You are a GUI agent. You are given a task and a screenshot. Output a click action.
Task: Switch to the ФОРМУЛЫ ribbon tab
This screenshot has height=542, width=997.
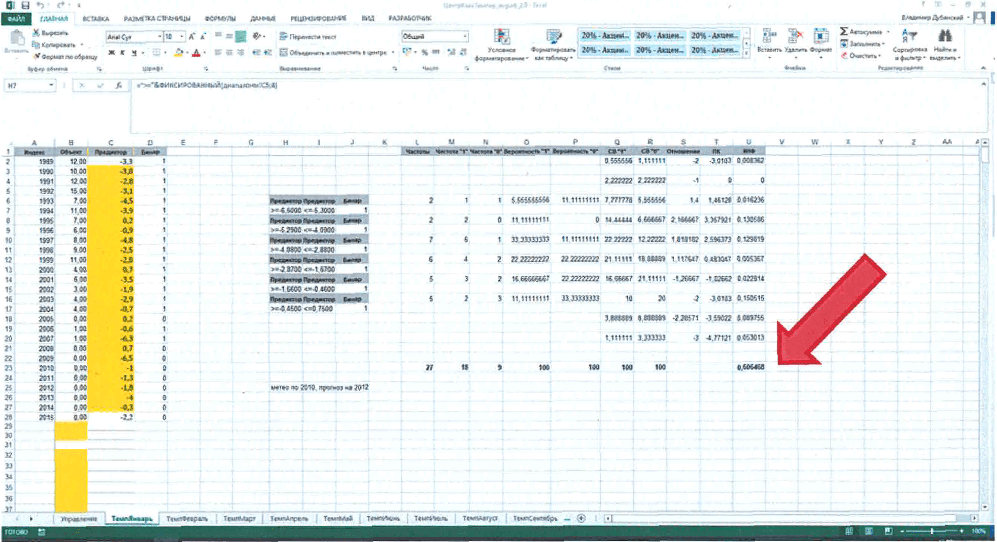[220, 18]
